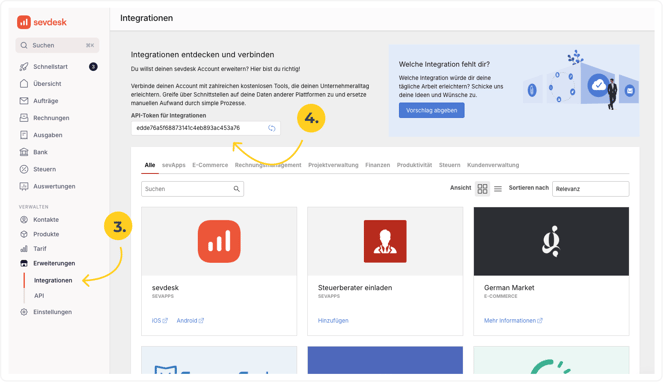
Task: Click the Vorschlag abgeben button
Action: click(x=432, y=110)
